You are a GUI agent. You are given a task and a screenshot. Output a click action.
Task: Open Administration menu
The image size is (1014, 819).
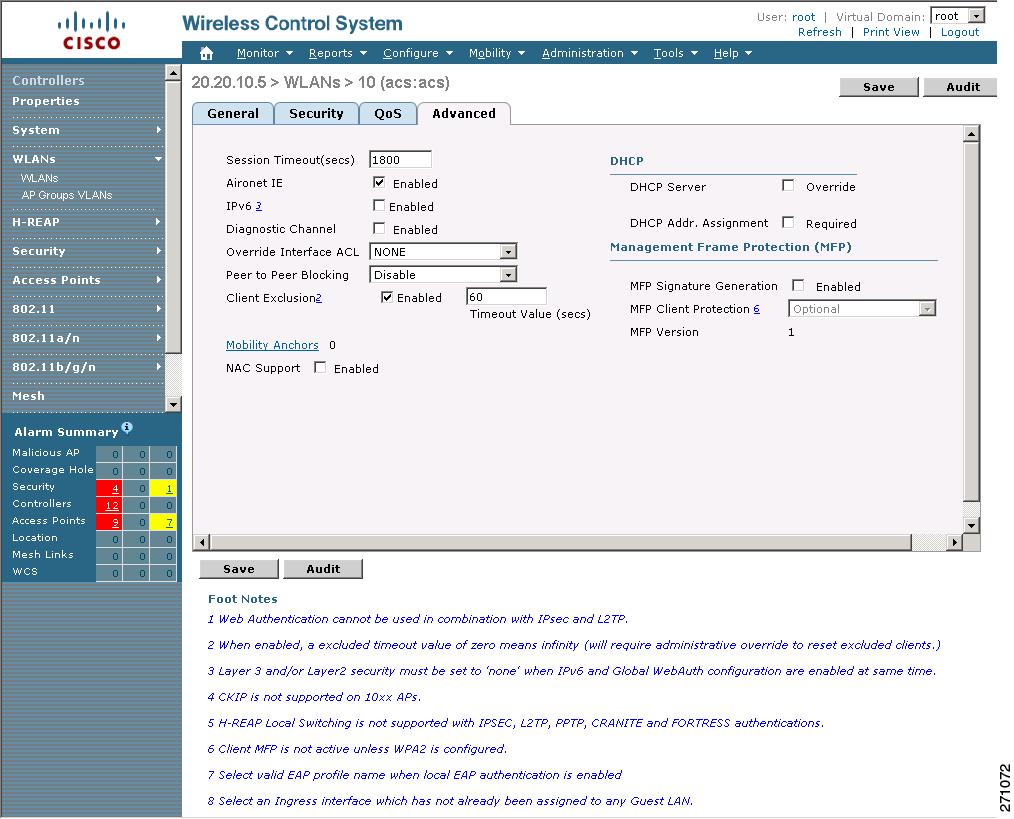pyautogui.click(x=590, y=53)
